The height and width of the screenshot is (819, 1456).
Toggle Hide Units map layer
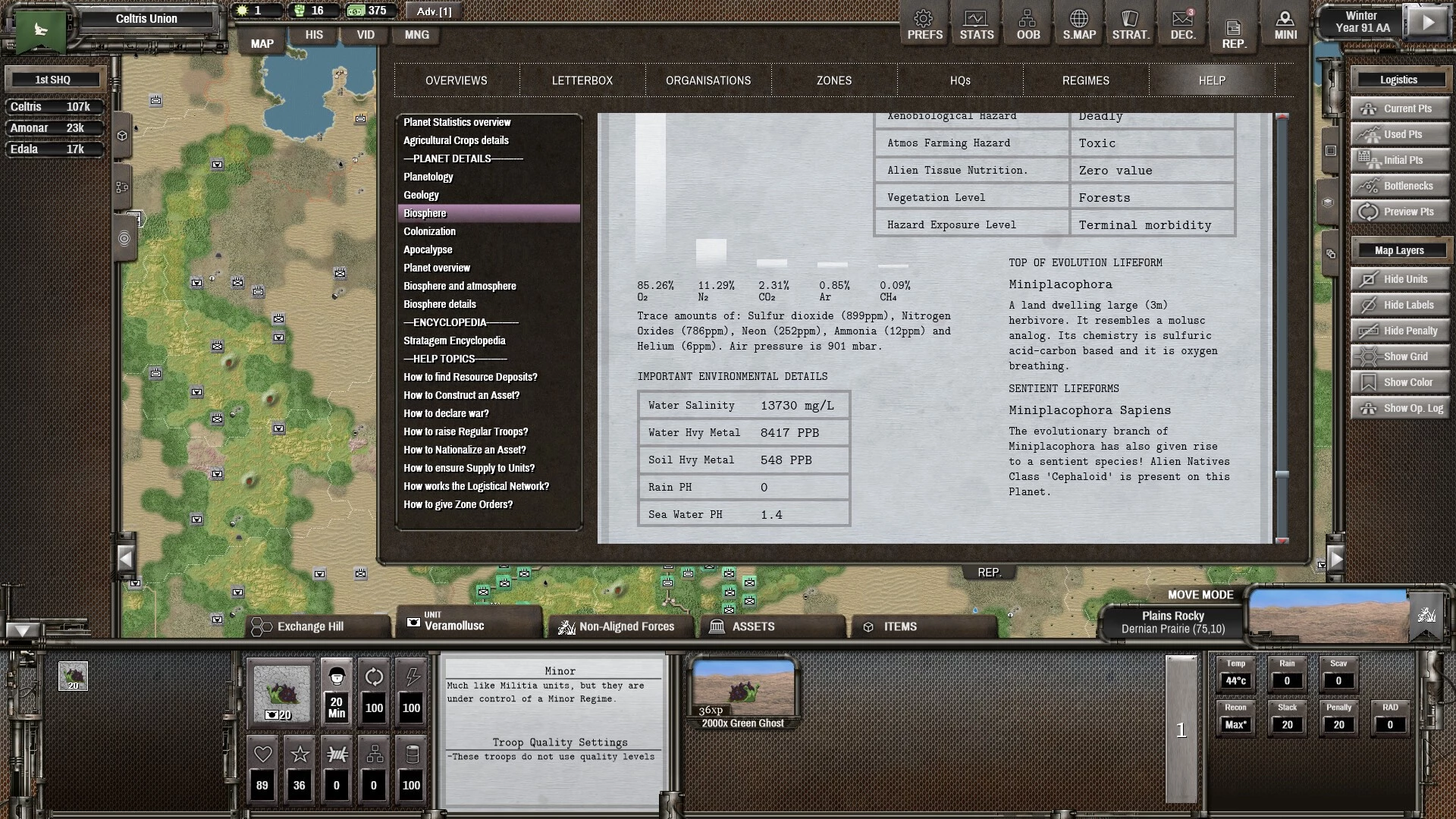point(1400,279)
